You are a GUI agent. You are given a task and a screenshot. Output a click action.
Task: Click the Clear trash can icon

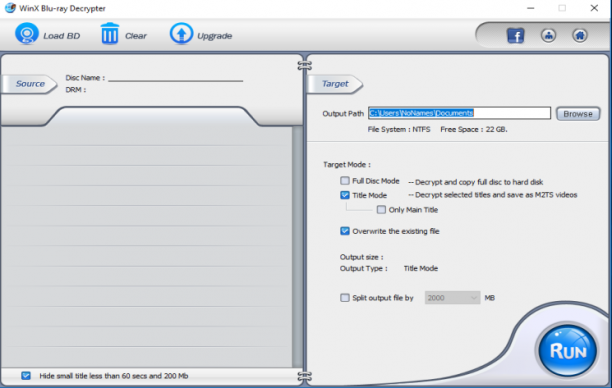click(110, 34)
